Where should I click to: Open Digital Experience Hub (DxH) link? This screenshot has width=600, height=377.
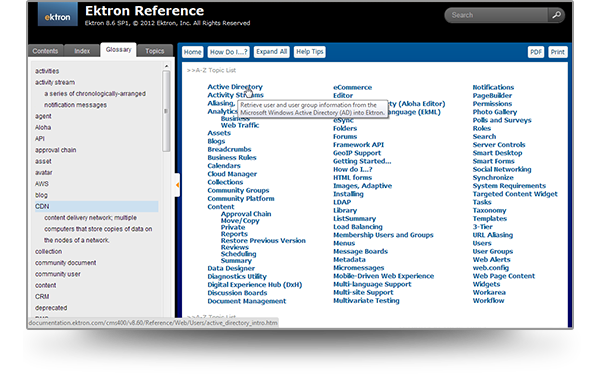(x=255, y=285)
